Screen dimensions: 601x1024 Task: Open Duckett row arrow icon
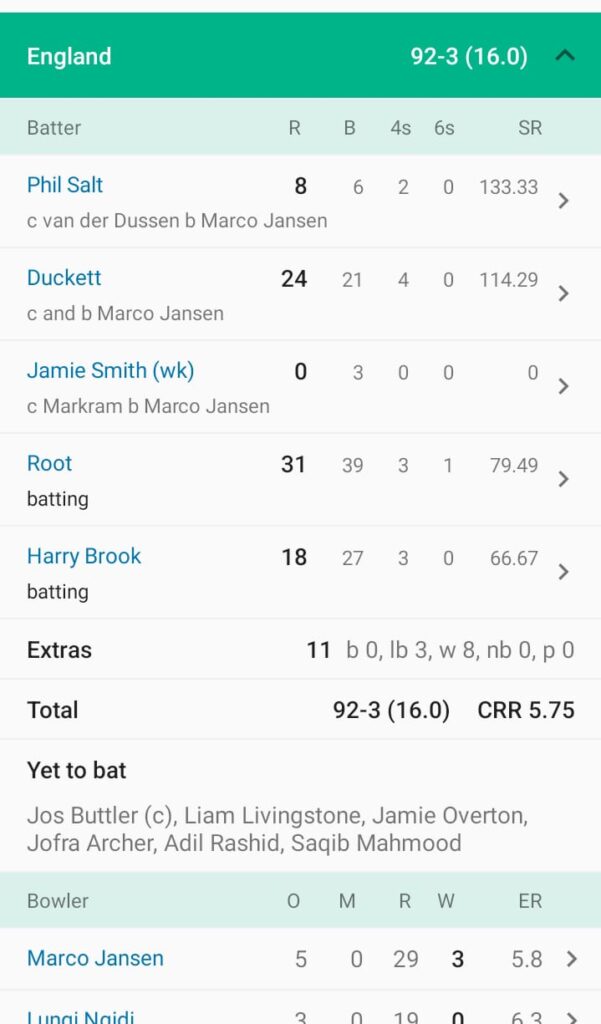coord(564,293)
